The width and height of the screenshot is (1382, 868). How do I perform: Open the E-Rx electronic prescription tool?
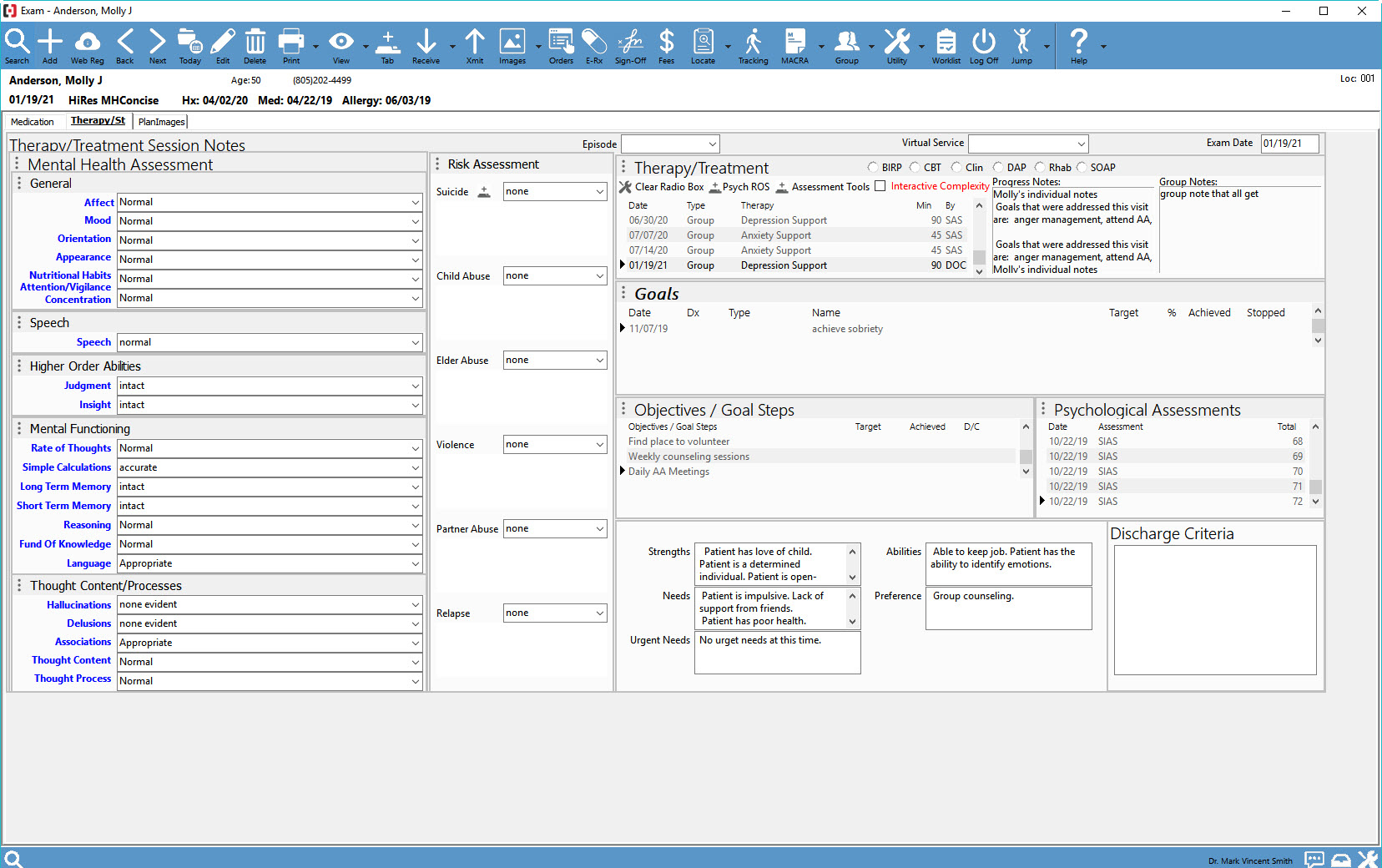point(594,46)
